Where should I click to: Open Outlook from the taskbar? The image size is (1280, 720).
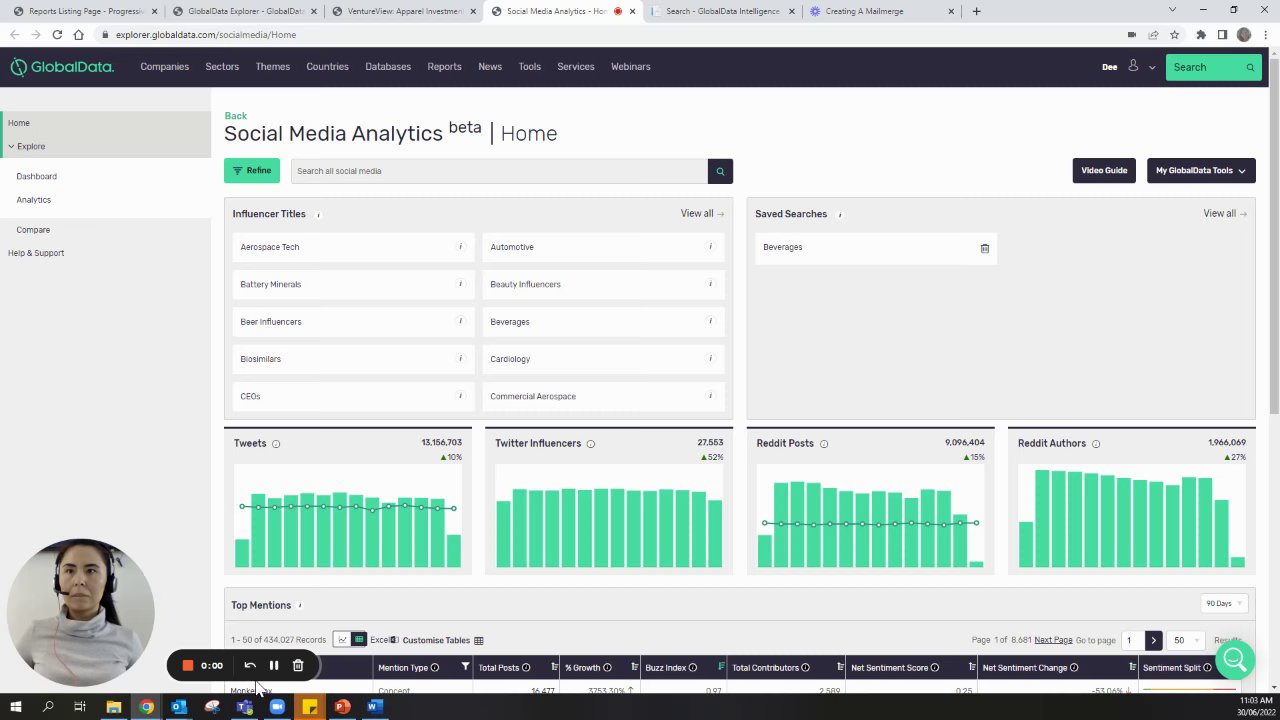tap(179, 708)
